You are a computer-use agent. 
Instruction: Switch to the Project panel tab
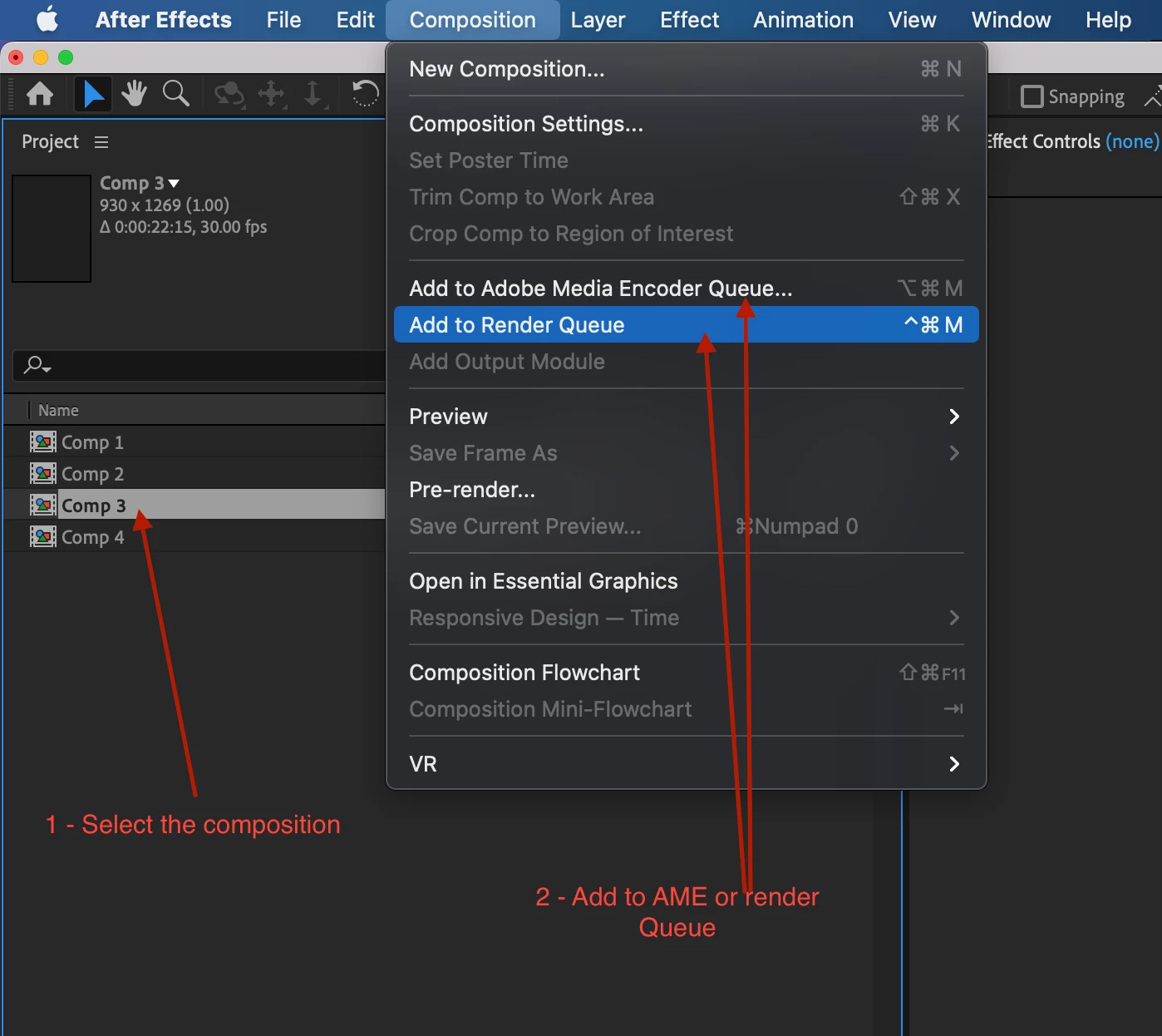pyautogui.click(x=50, y=142)
